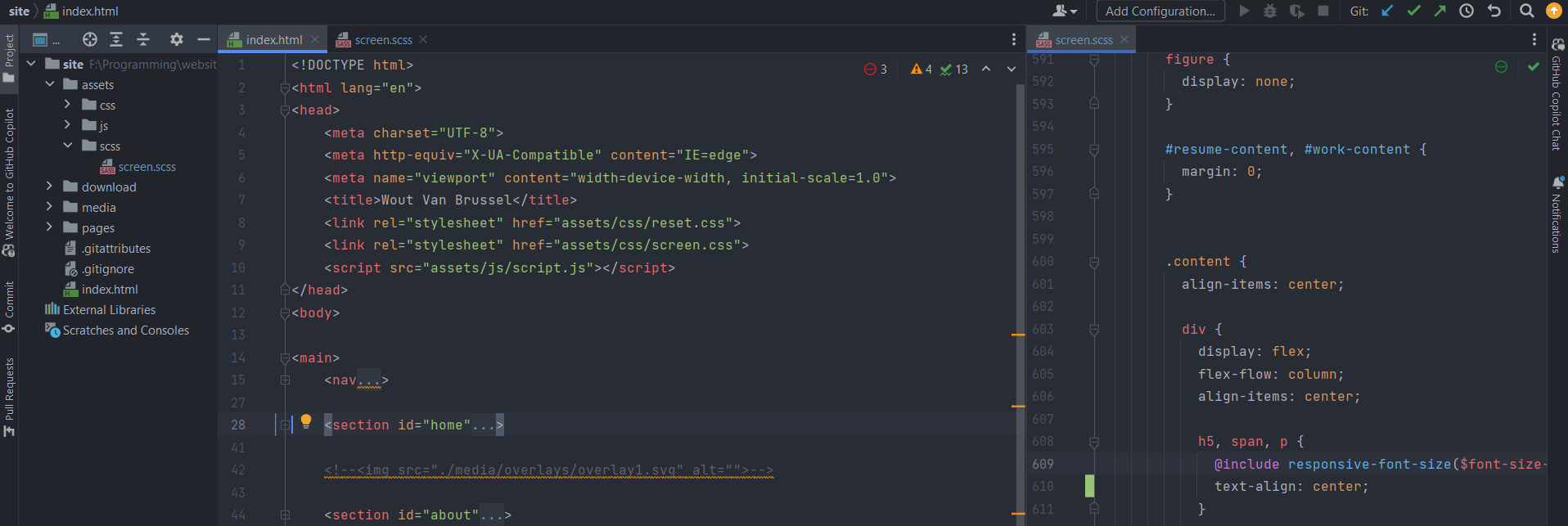The height and width of the screenshot is (526, 1568).
Task: Open index.html file in project tree
Action: [x=110, y=290]
